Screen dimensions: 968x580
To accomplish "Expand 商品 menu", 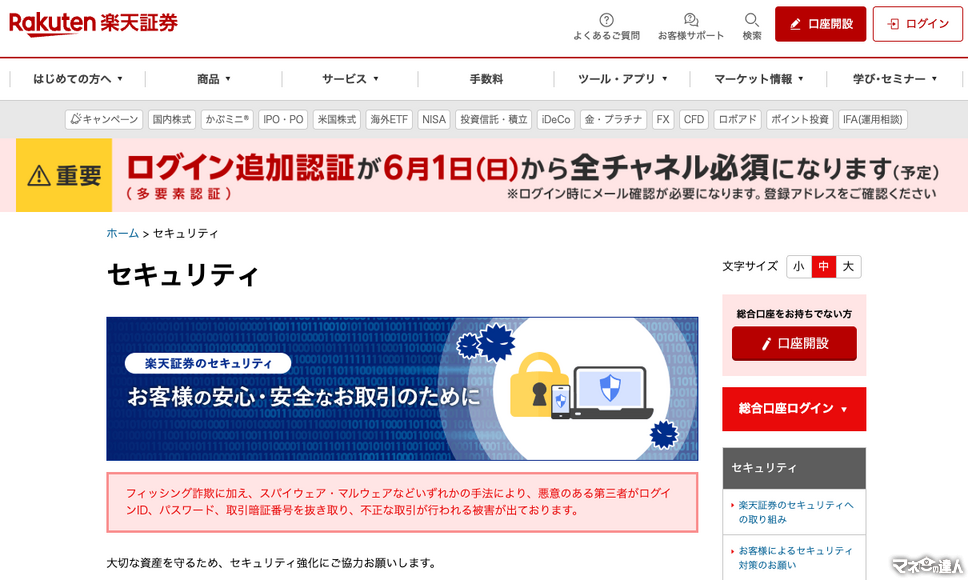I will [x=214, y=79].
